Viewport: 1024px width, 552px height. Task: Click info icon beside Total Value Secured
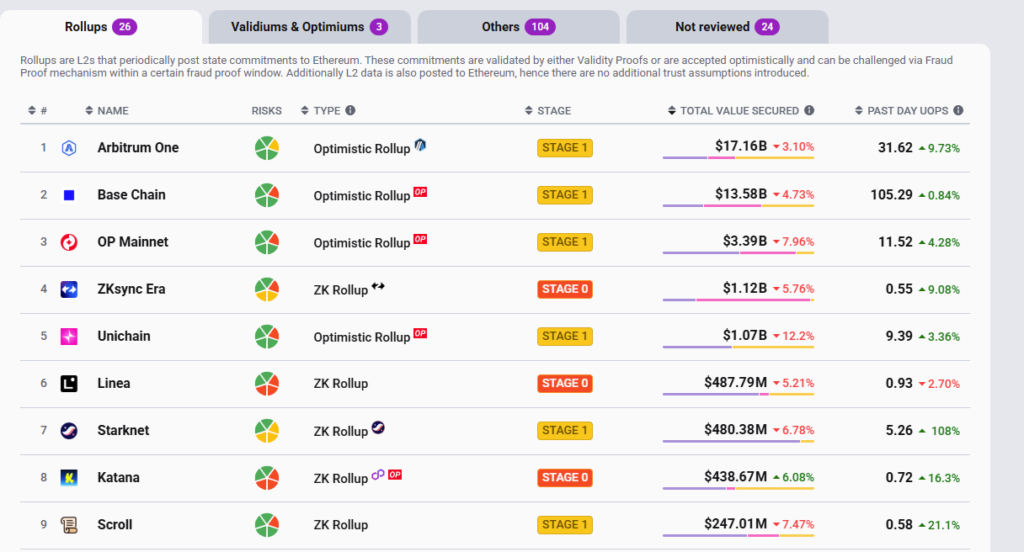[809, 110]
